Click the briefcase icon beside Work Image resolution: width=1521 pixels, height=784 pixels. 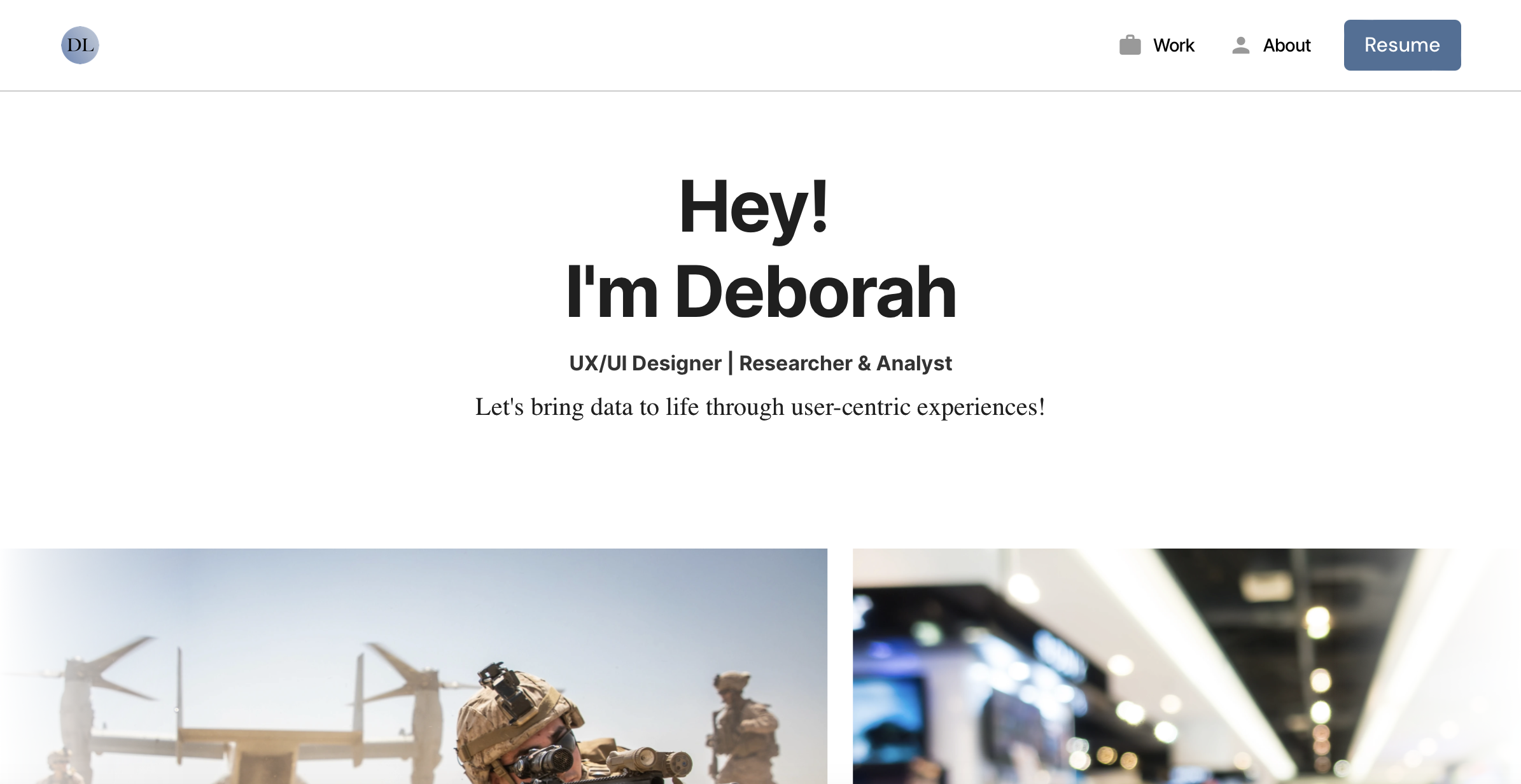1130,45
